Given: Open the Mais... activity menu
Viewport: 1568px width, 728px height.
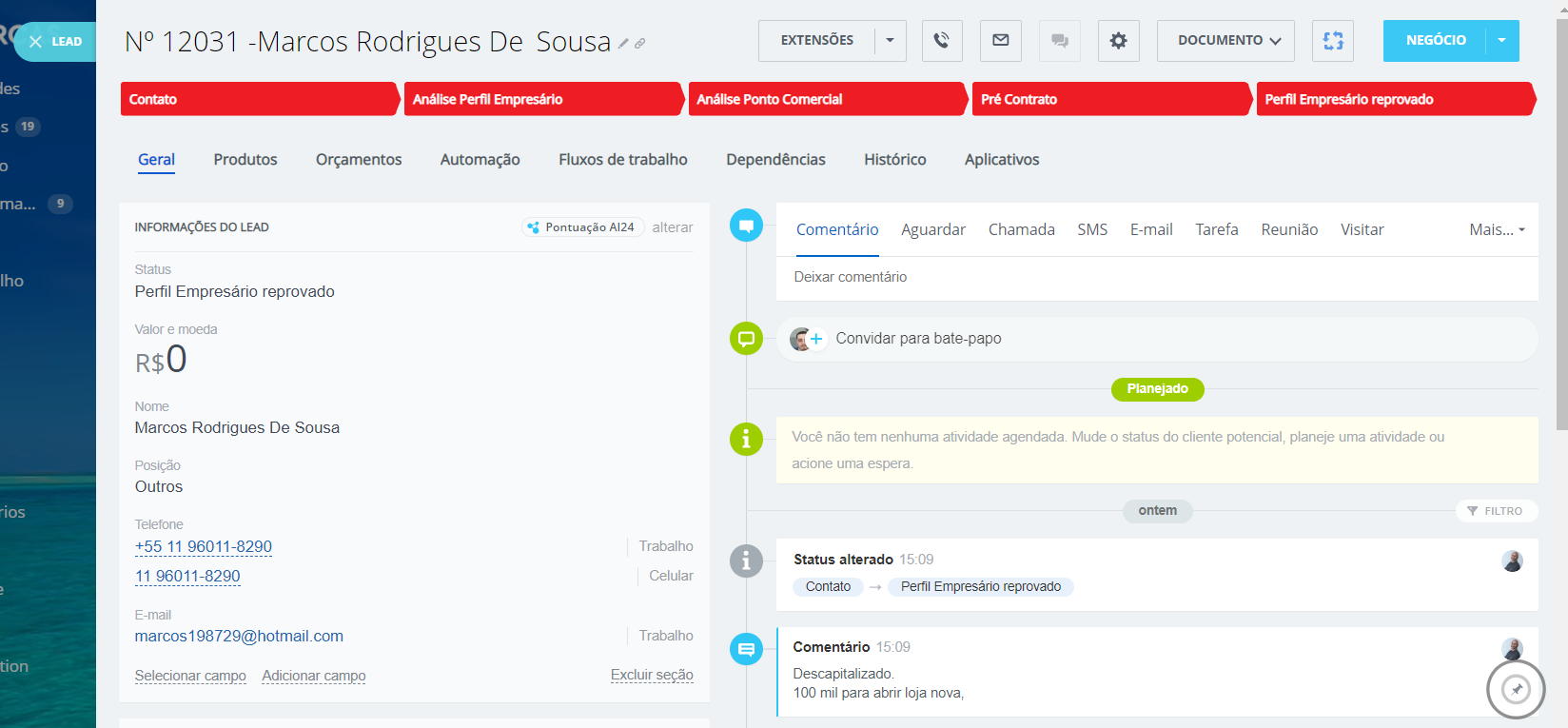Looking at the screenshot, I should pyautogui.click(x=1496, y=229).
